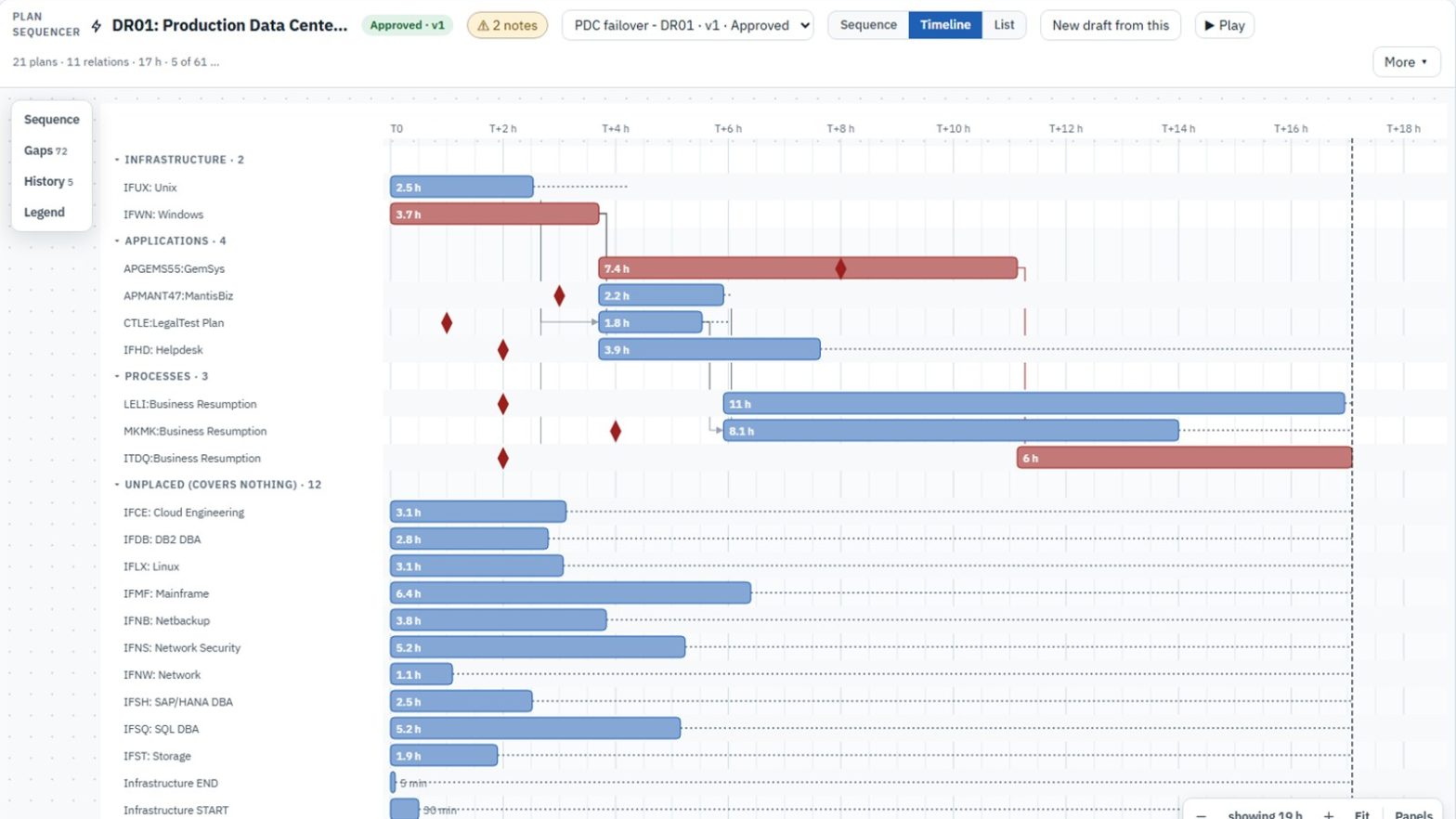Image resolution: width=1456 pixels, height=819 pixels.
Task: Open the 2 notes warning badge
Action: [507, 25]
